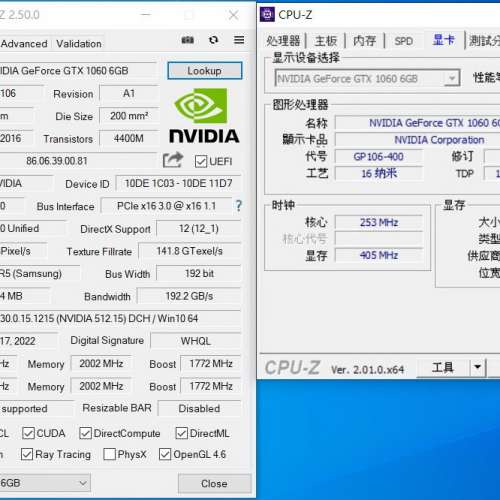Open the GPU selection dropdown in GPU-Z
500x500 pixels.
click(x=45, y=483)
